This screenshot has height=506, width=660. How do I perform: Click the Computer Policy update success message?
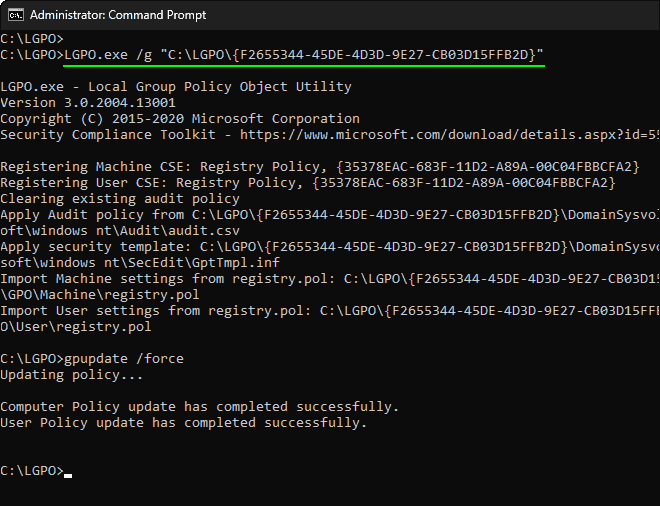pyautogui.click(x=199, y=407)
